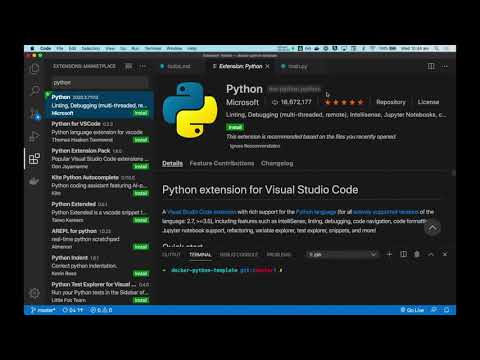Switch to the PROBLEMS panel tab
The width and height of the screenshot is (480, 360).
279,254
